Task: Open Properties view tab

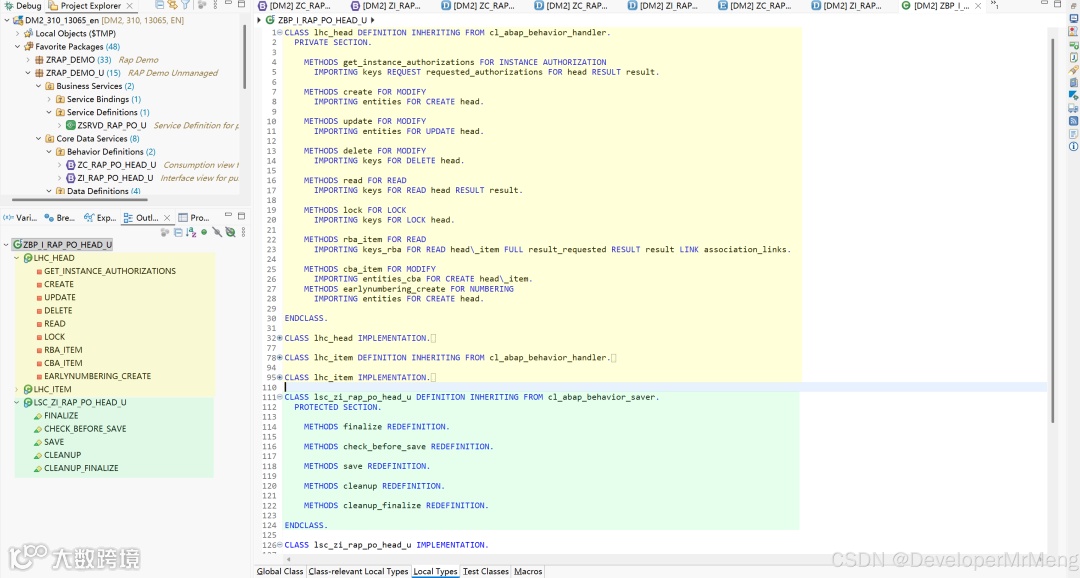Action: (x=194, y=218)
